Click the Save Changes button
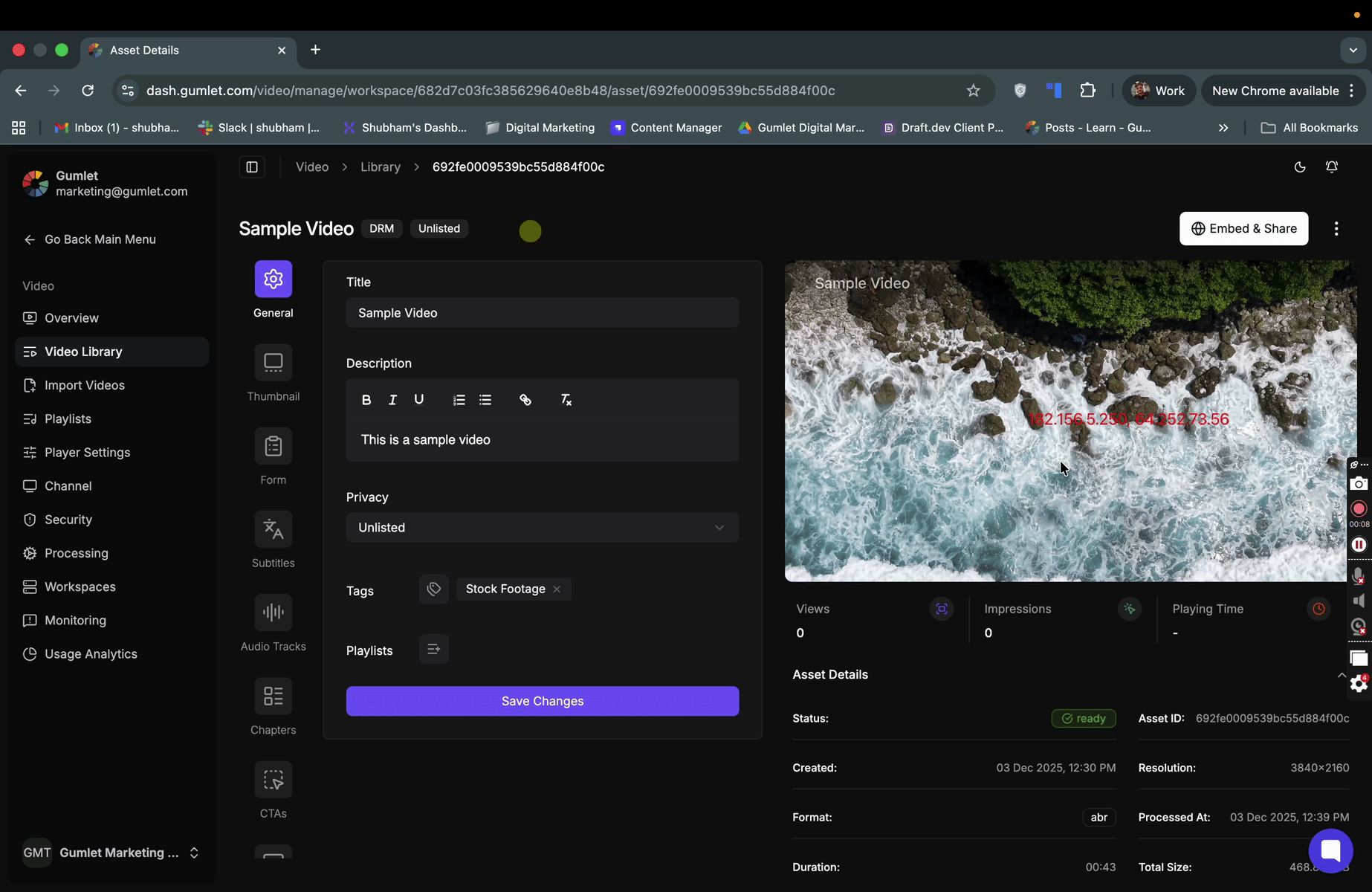Image resolution: width=1372 pixels, height=892 pixels. 542,701
